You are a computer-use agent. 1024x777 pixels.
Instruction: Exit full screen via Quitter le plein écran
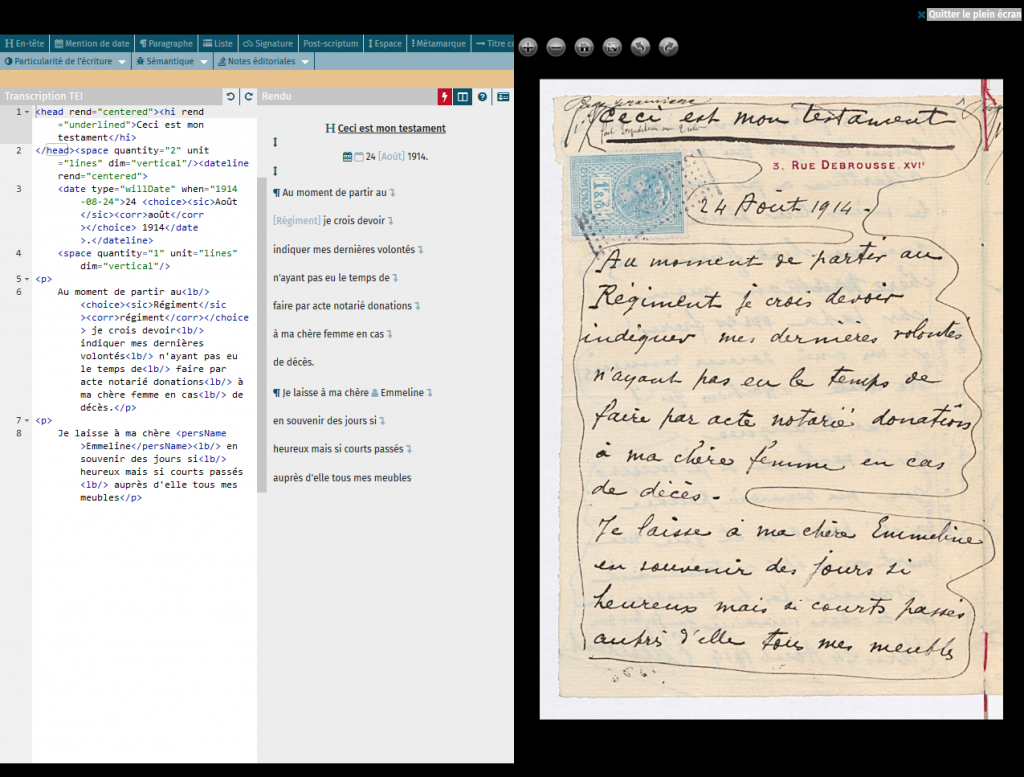pyautogui.click(x=974, y=14)
